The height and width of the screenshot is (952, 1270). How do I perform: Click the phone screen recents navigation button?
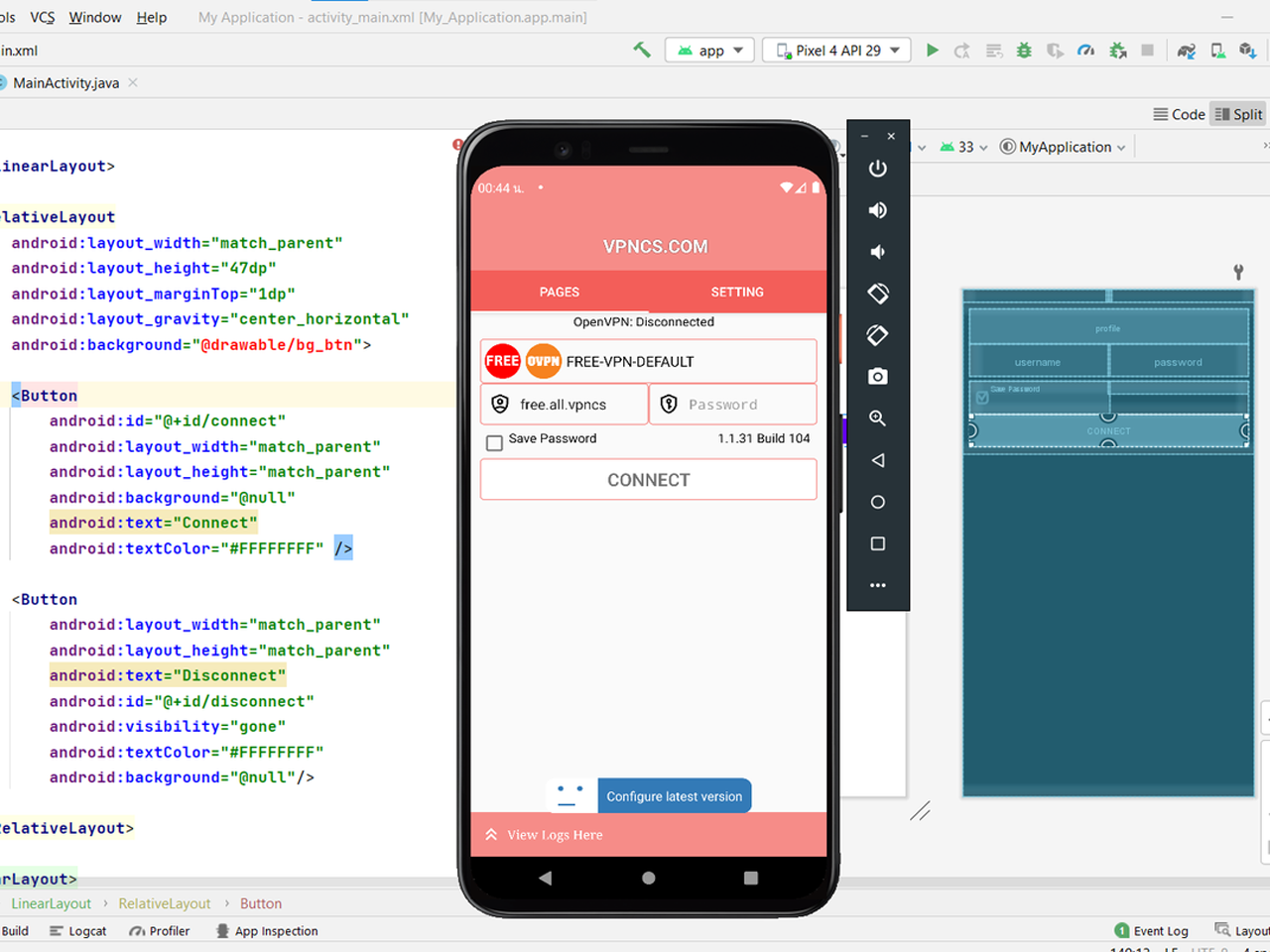tap(750, 878)
